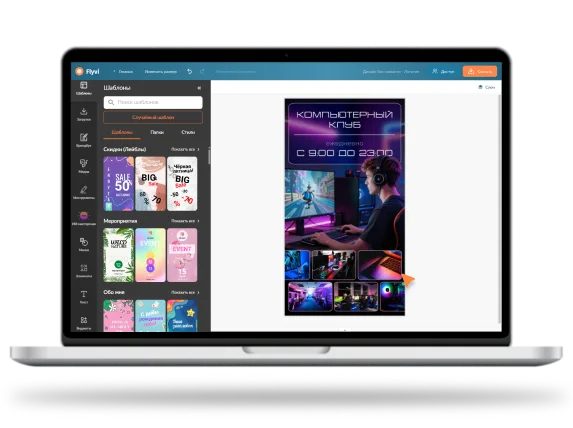Switch to the Папки tab

pyautogui.click(x=157, y=132)
